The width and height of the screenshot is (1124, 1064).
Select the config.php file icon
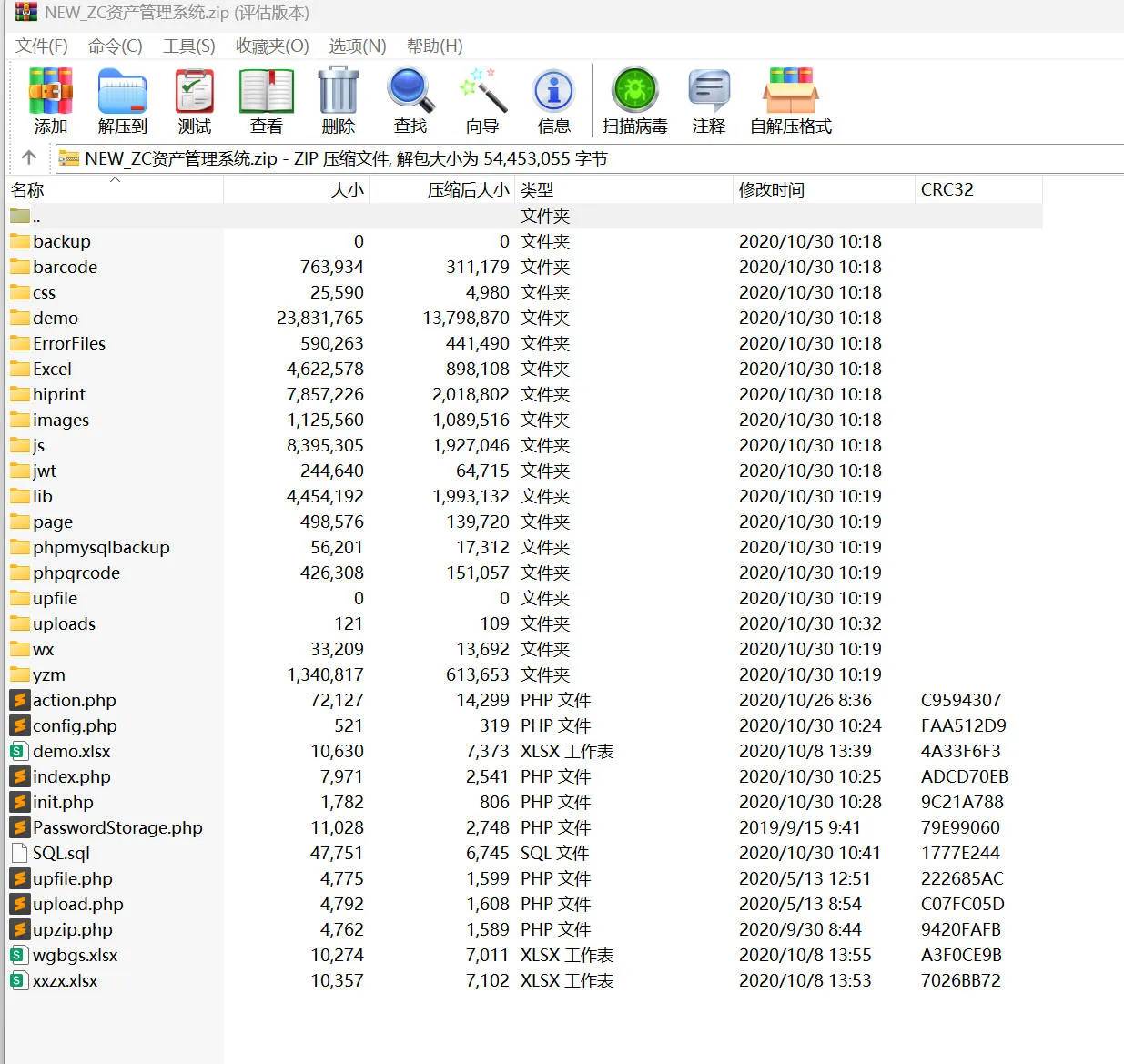pyautogui.click(x=19, y=725)
